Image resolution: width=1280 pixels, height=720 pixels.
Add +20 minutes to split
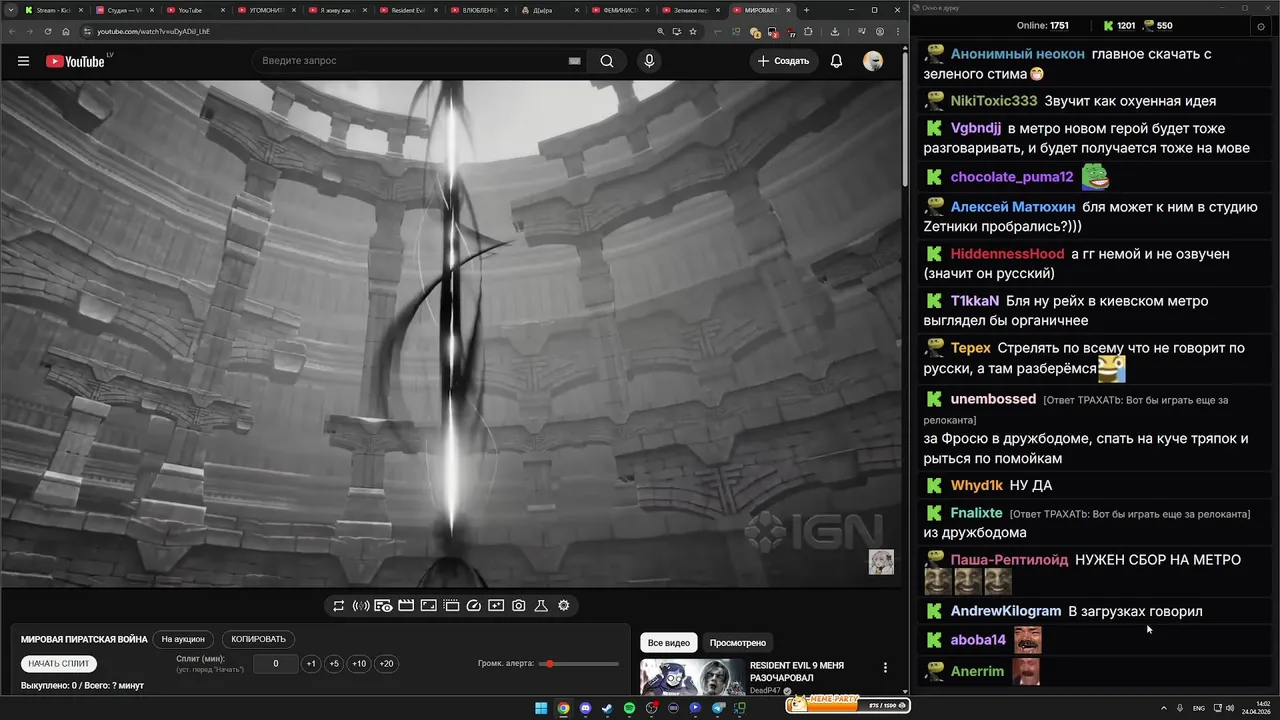pyautogui.click(x=386, y=664)
